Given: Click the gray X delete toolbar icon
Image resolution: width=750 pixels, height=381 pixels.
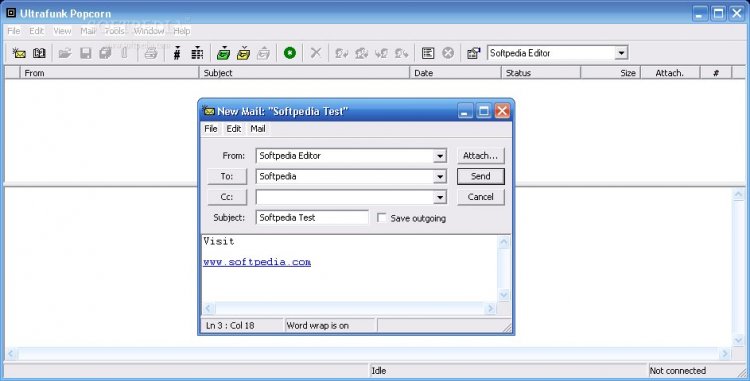Looking at the screenshot, I should (x=316, y=53).
